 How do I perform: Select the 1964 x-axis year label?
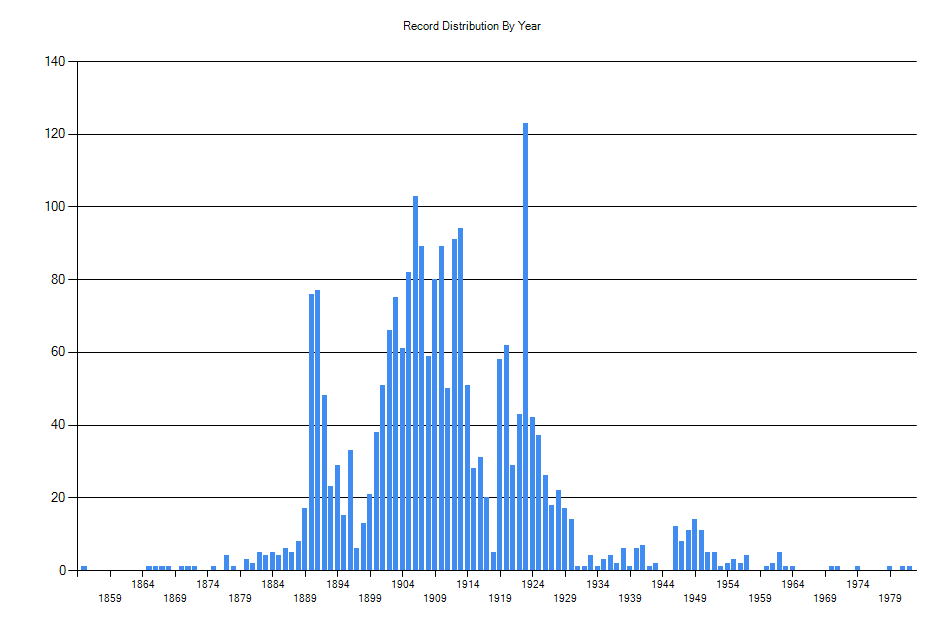[793, 584]
